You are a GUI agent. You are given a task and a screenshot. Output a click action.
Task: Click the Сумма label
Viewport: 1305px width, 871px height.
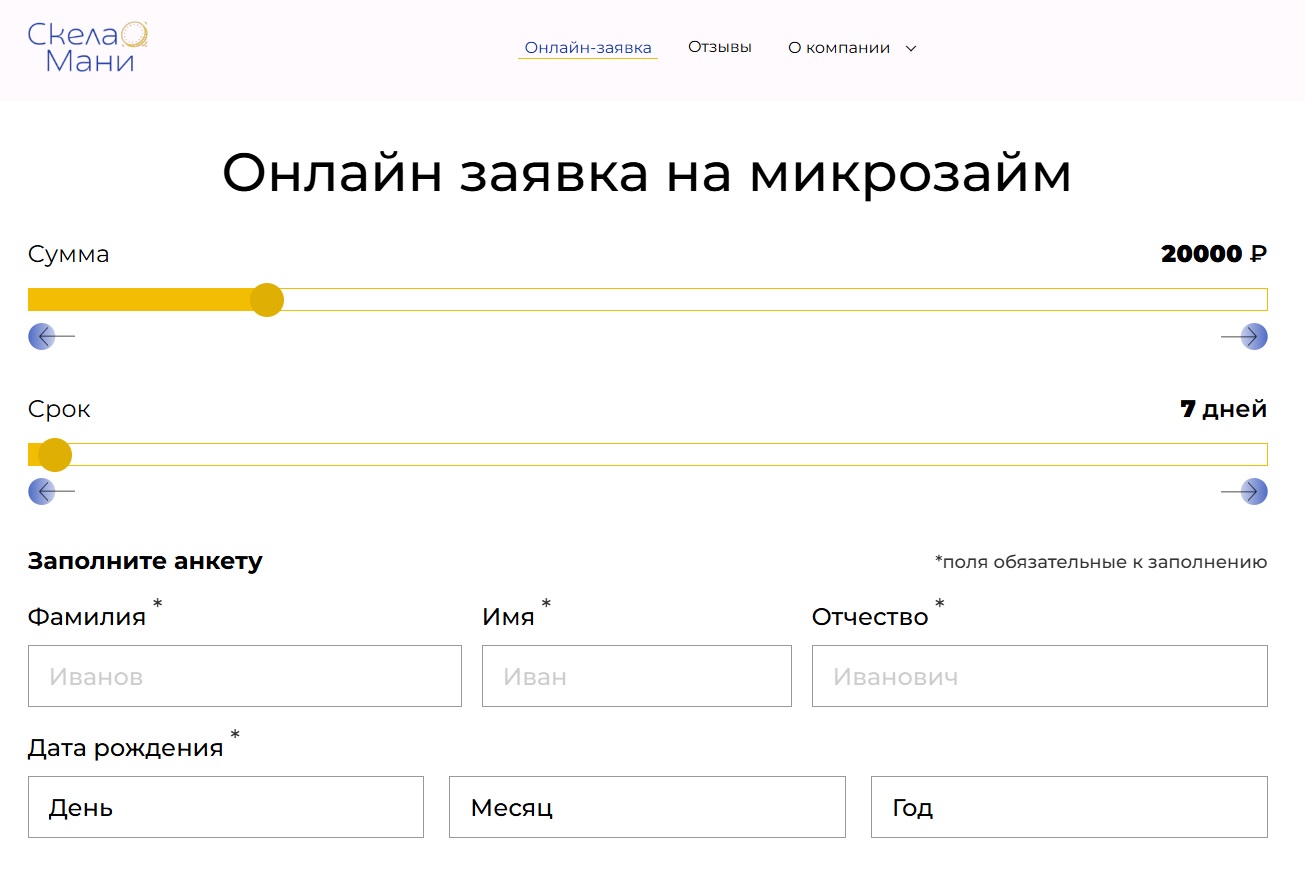pos(69,254)
